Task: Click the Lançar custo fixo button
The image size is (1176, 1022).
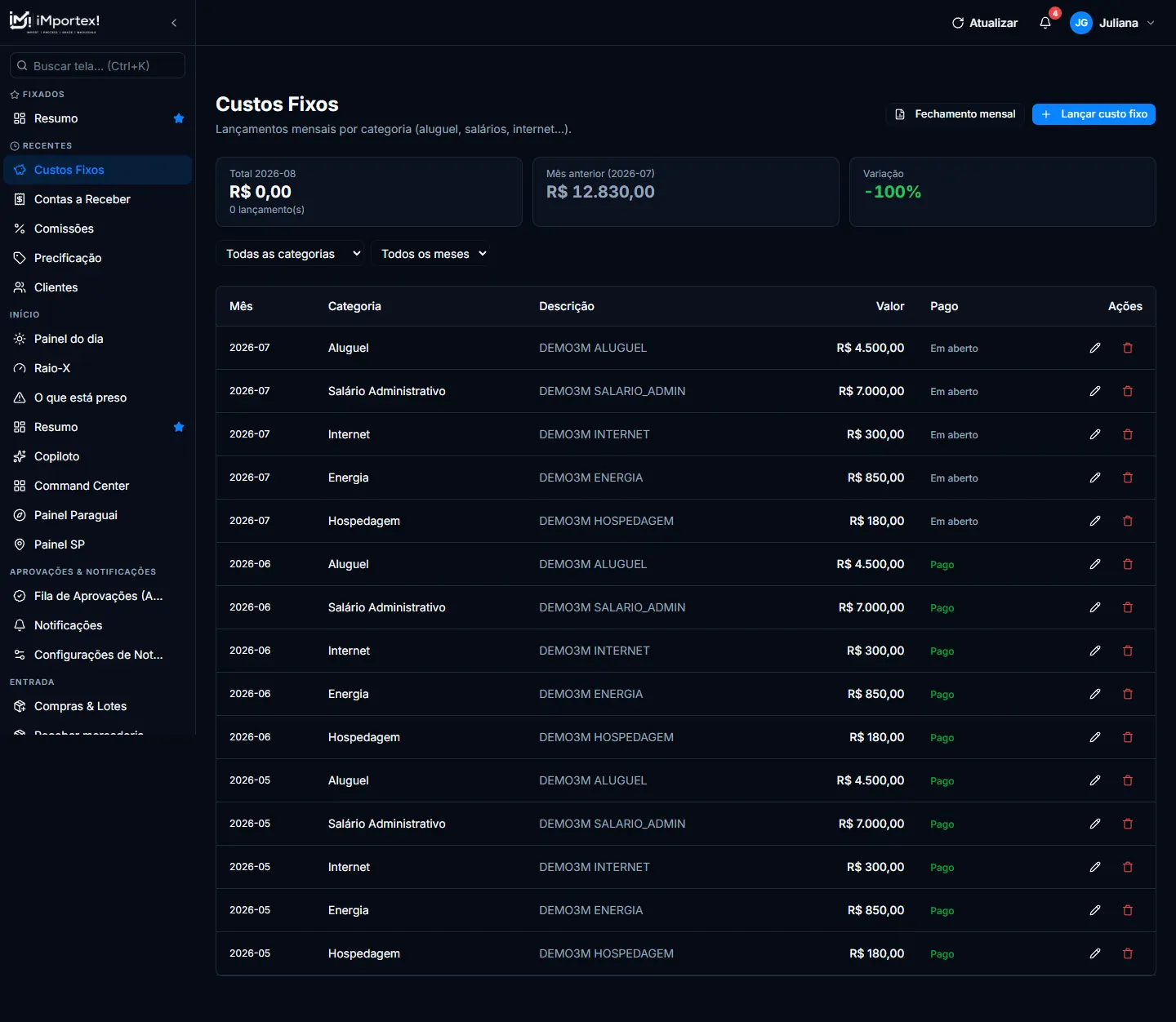Action: pyautogui.click(x=1094, y=114)
